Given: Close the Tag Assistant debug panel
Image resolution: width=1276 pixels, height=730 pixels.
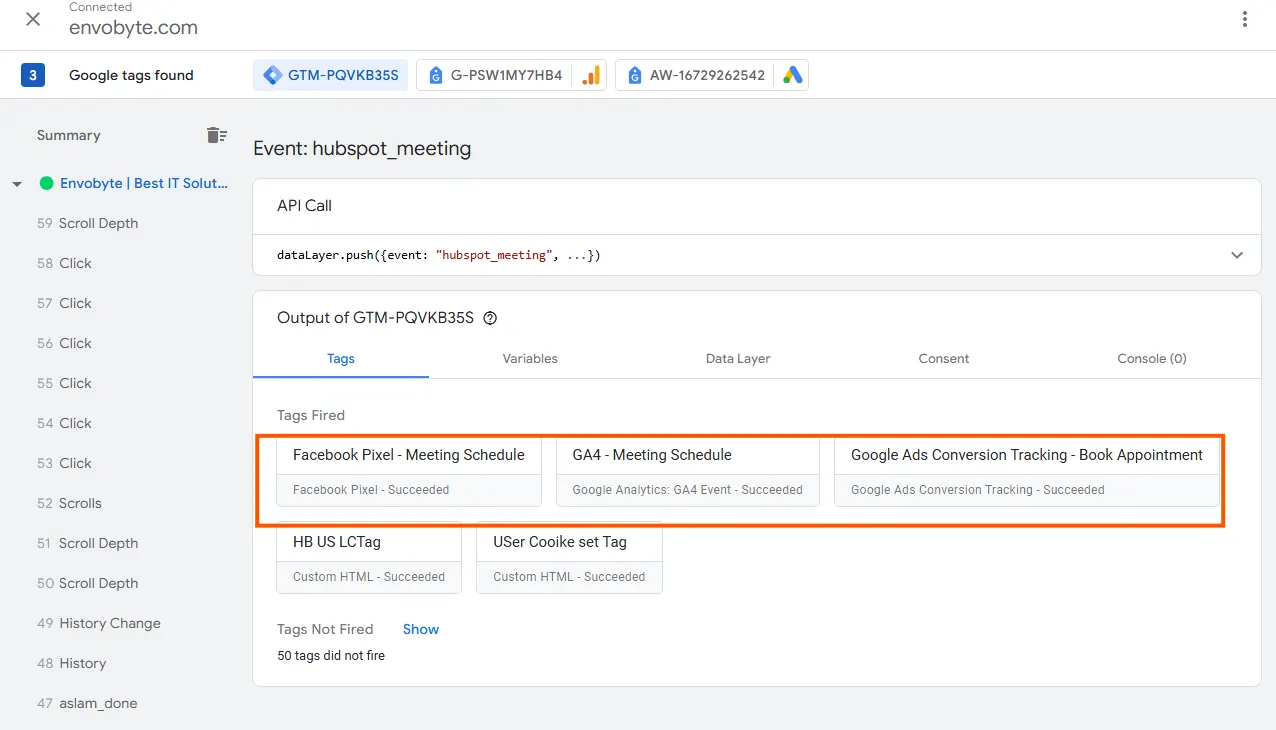Looking at the screenshot, I should pos(33,19).
